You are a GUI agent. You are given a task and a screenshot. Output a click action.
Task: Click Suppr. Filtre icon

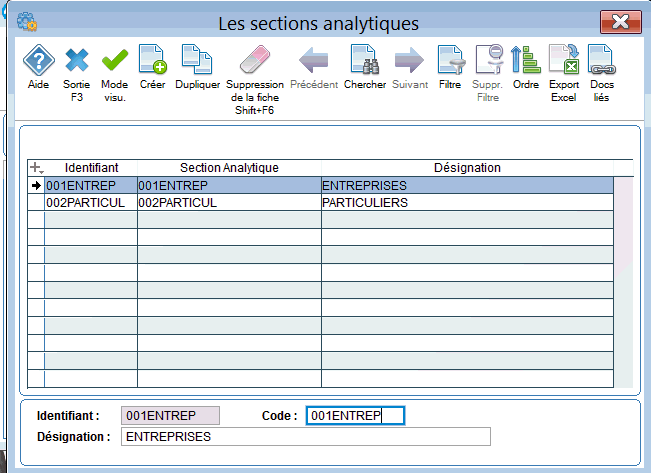click(488, 60)
